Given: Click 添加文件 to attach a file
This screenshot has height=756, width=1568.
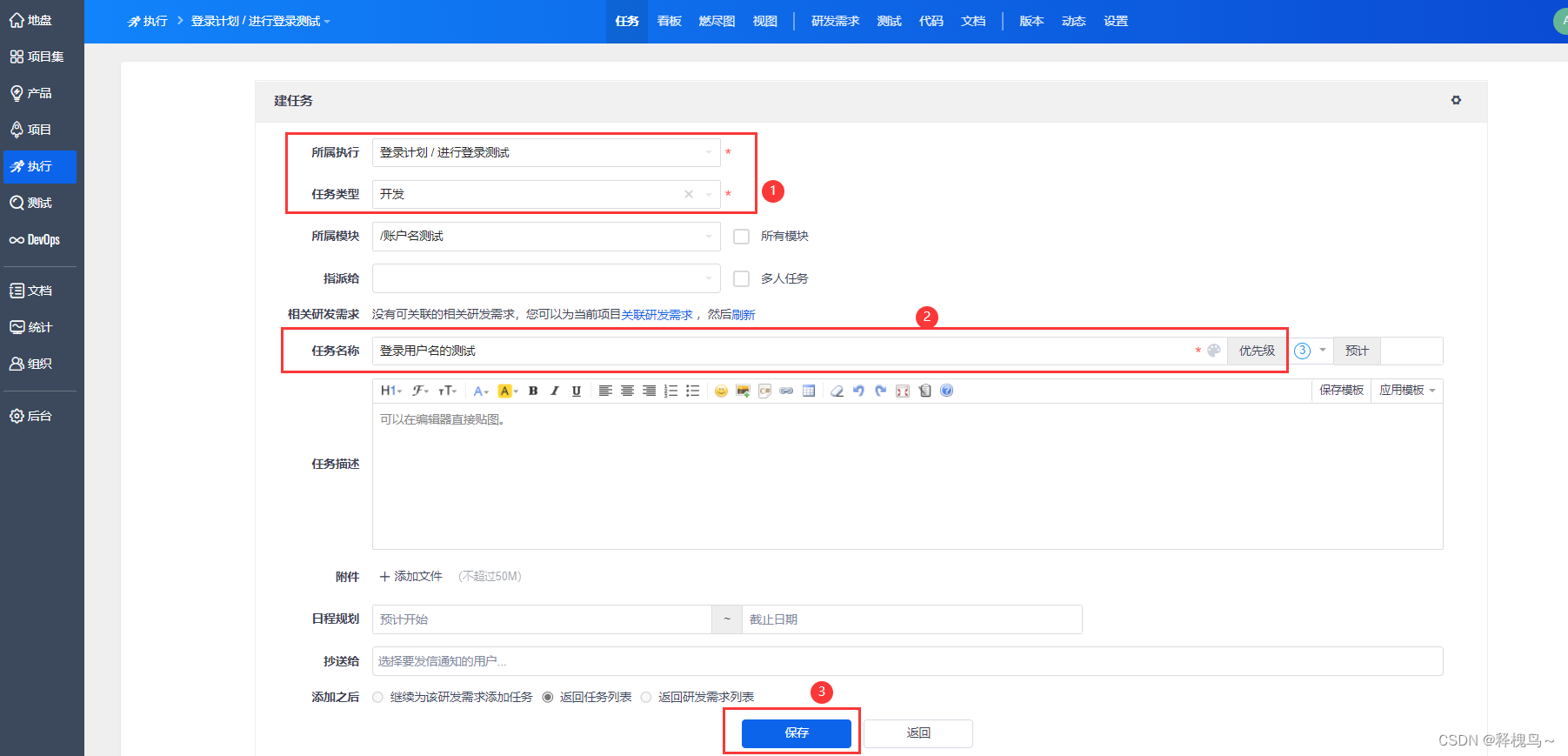Looking at the screenshot, I should pos(410,577).
